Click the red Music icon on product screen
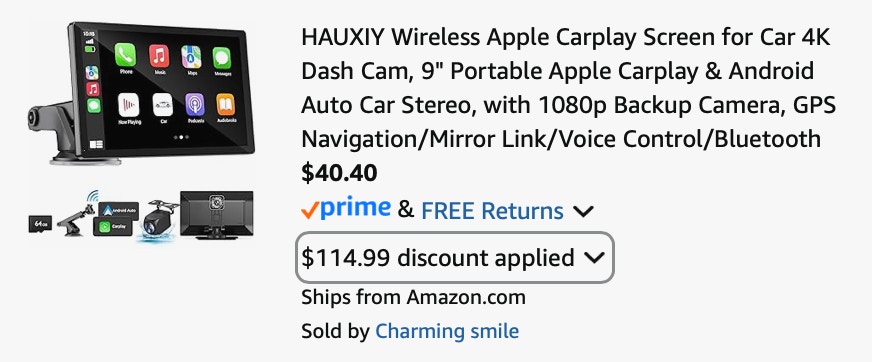This screenshot has height=362, width=872. [x=159, y=56]
